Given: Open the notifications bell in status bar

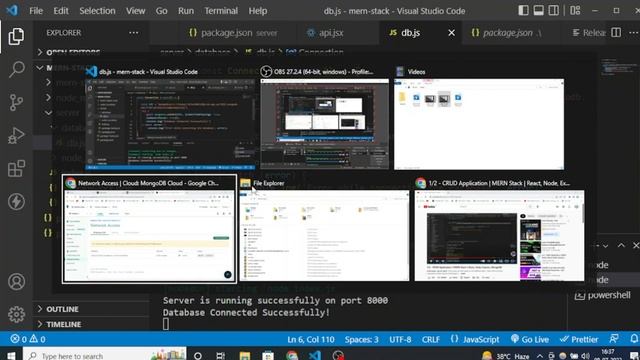Looking at the screenshot, I should (633, 339).
